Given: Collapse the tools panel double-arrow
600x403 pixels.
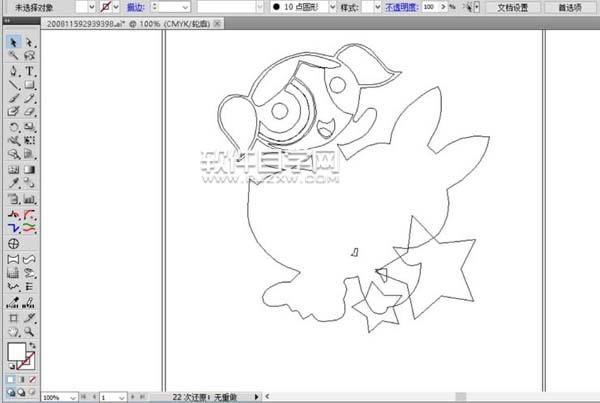Looking at the screenshot, I should [8, 21].
